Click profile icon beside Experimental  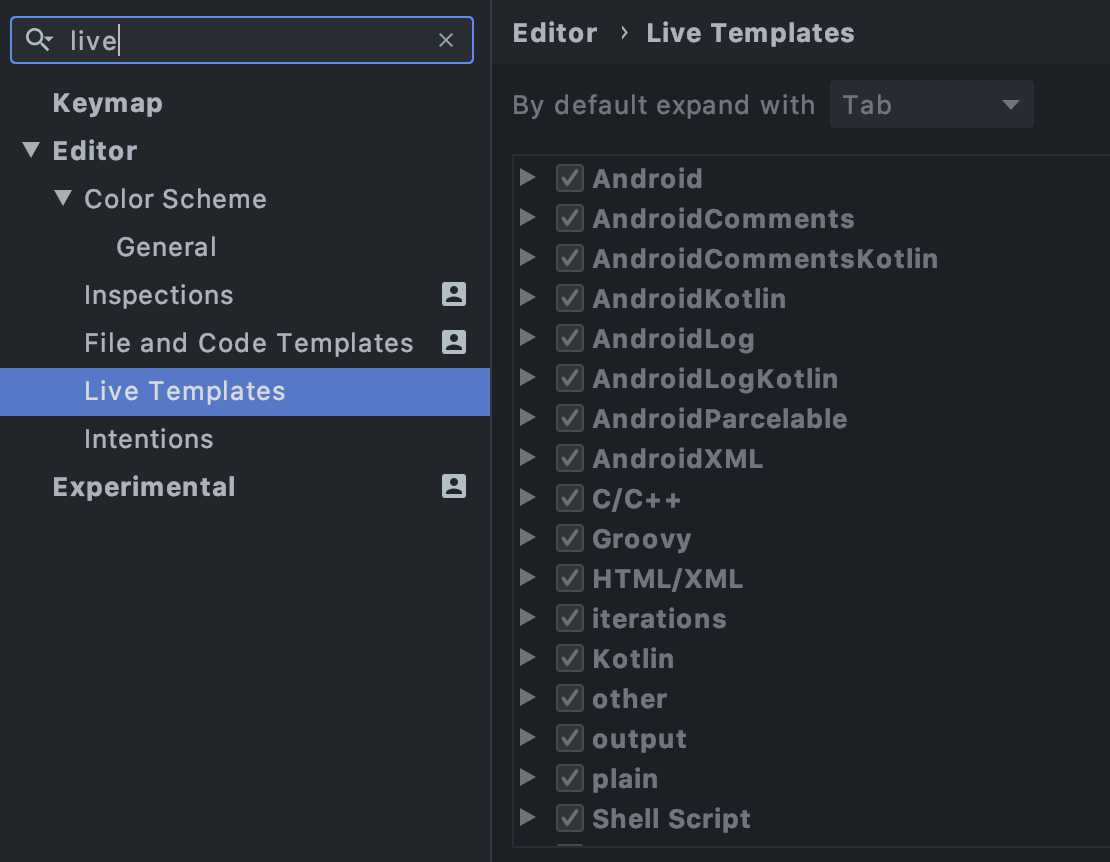[454, 486]
